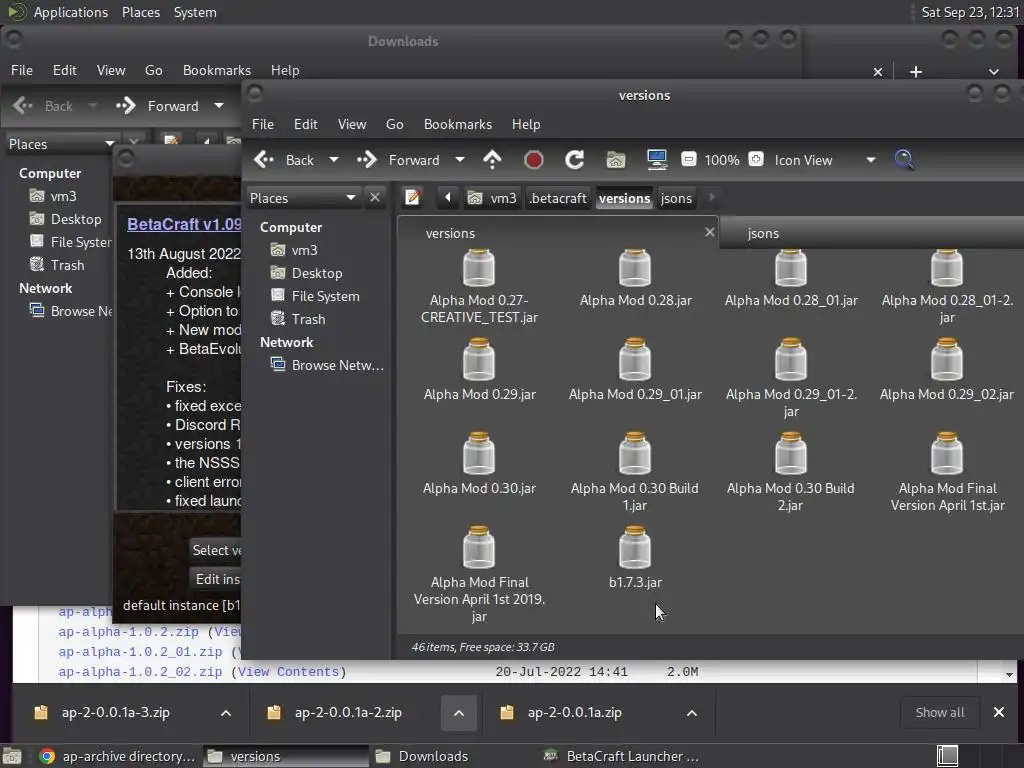Click Back arrow in versions window

(x=284, y=160)
